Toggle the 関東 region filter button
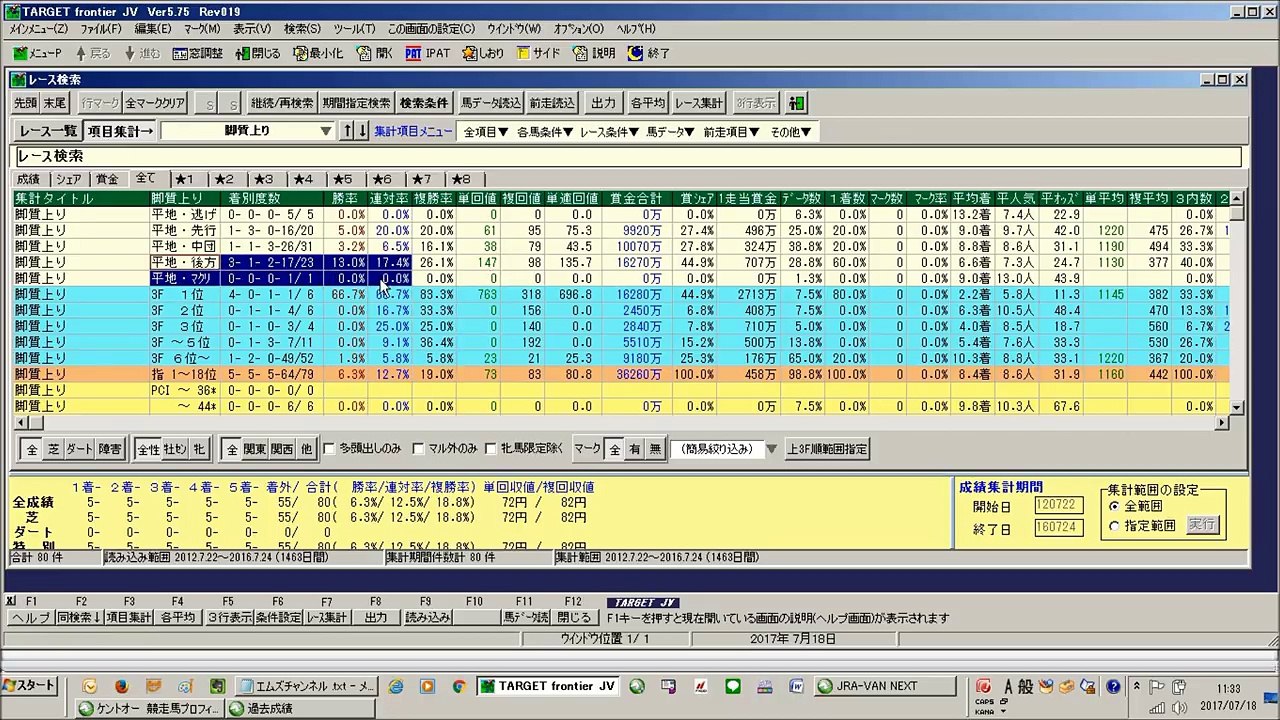 255,450
